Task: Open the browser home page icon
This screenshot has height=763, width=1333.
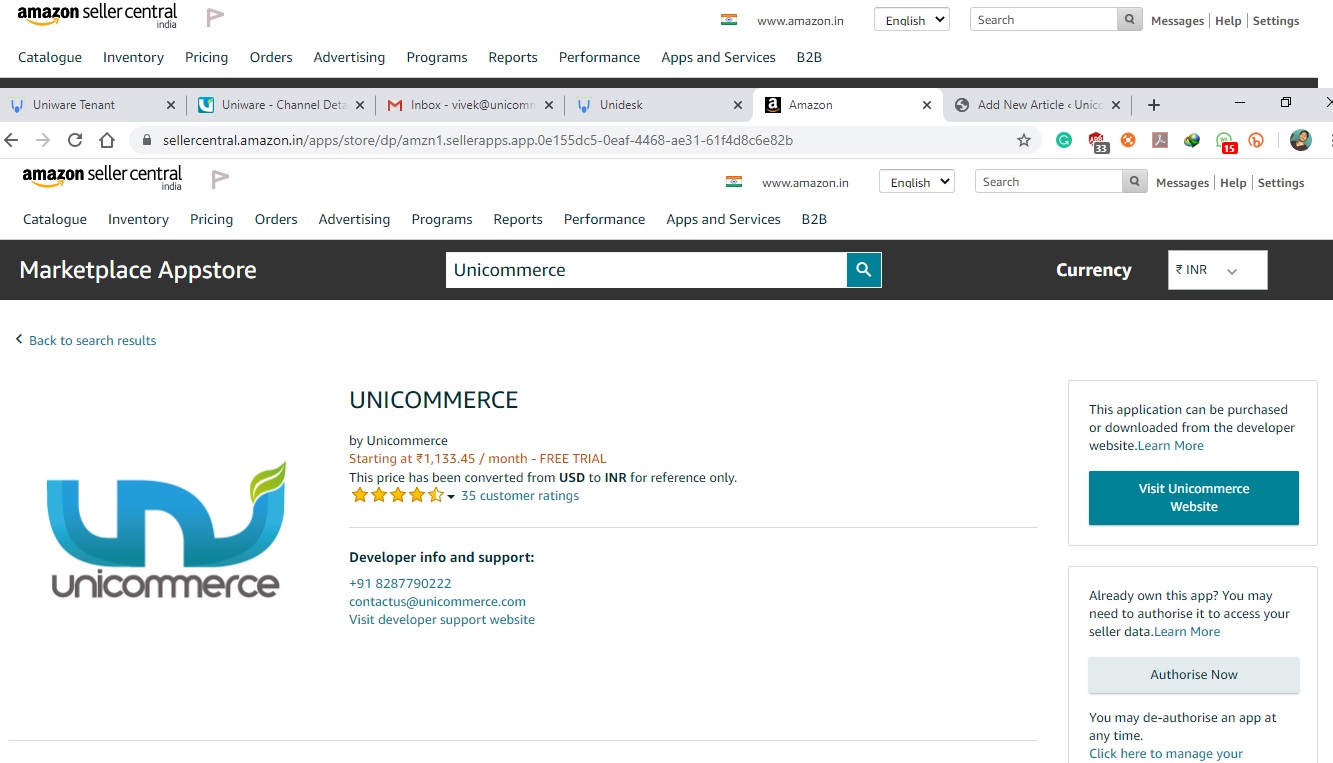Action: [107, 140]
